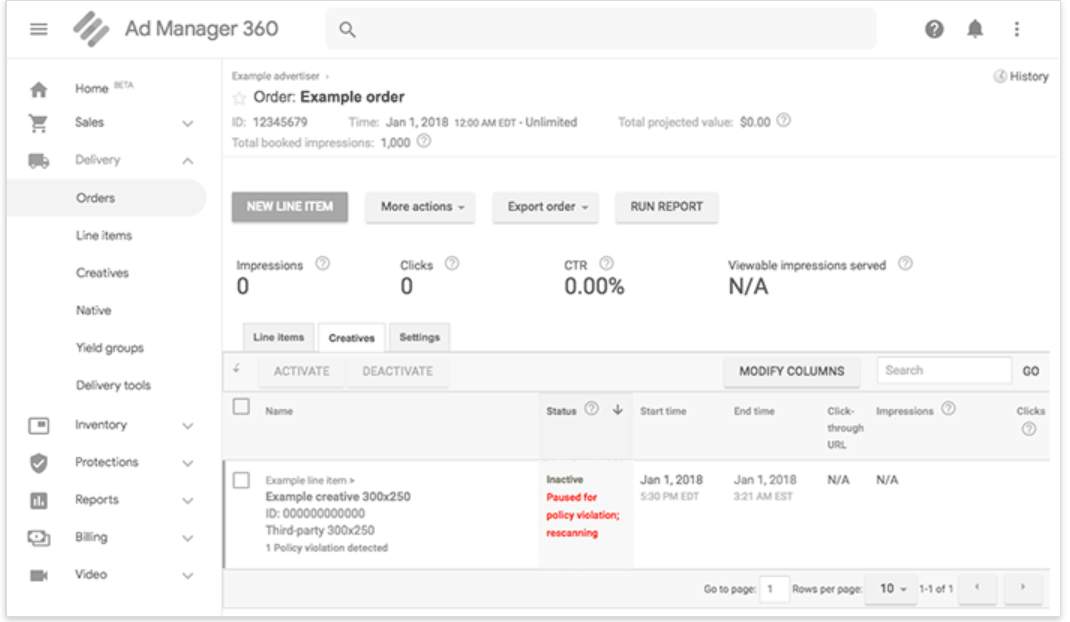The image size is (1070, 622).
Task: Open the notifications bell
Action: [975, 30]
